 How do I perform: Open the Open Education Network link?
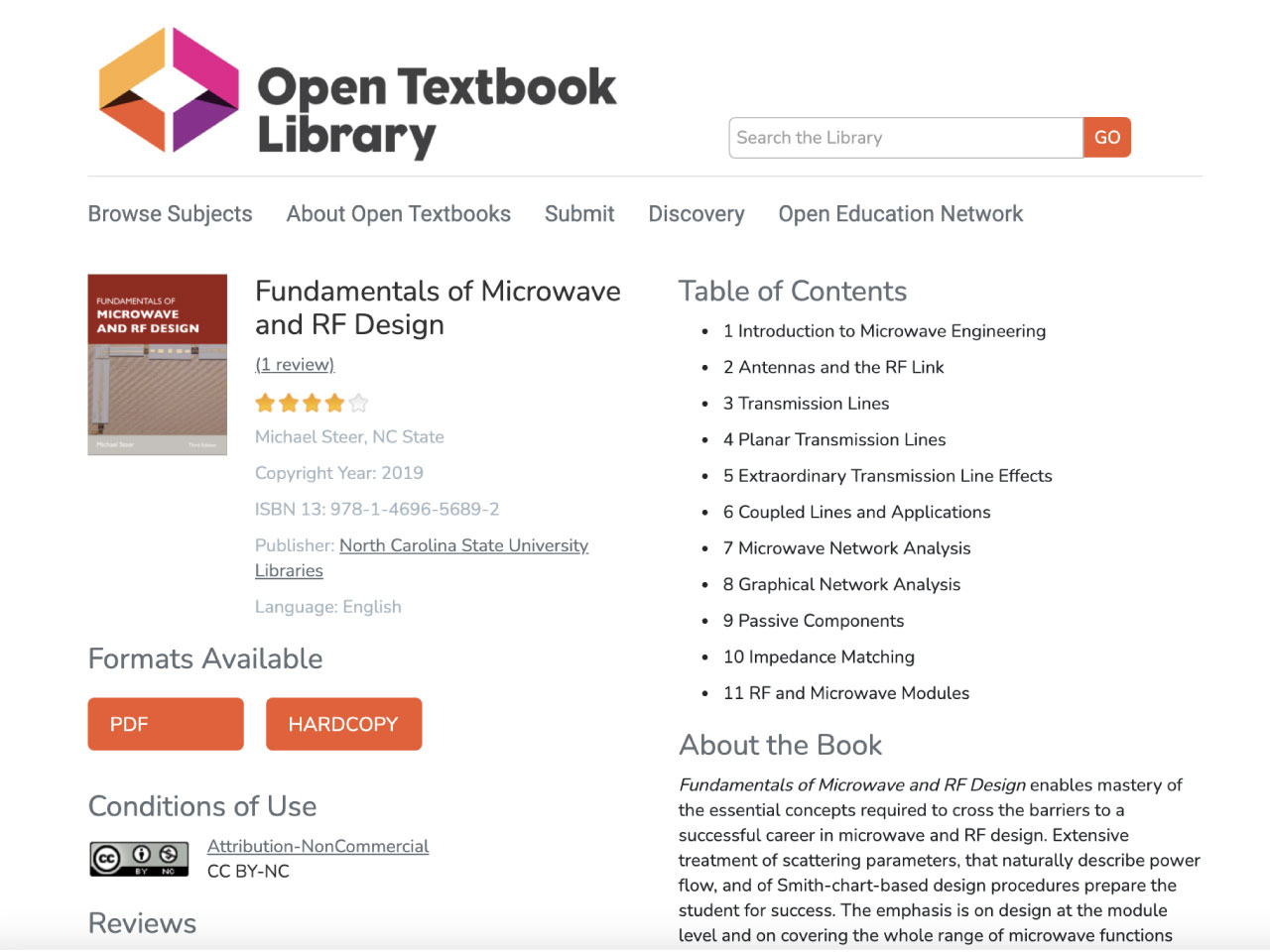(x=901, y=214)
